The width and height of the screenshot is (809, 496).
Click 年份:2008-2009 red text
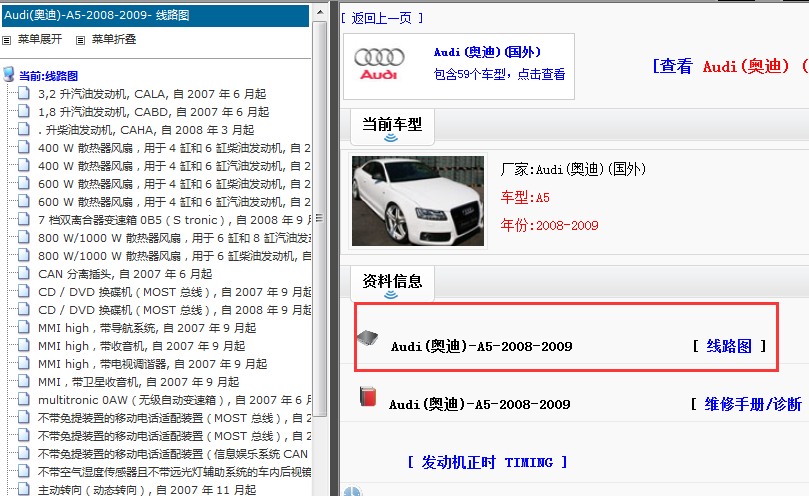click(549, 226)
